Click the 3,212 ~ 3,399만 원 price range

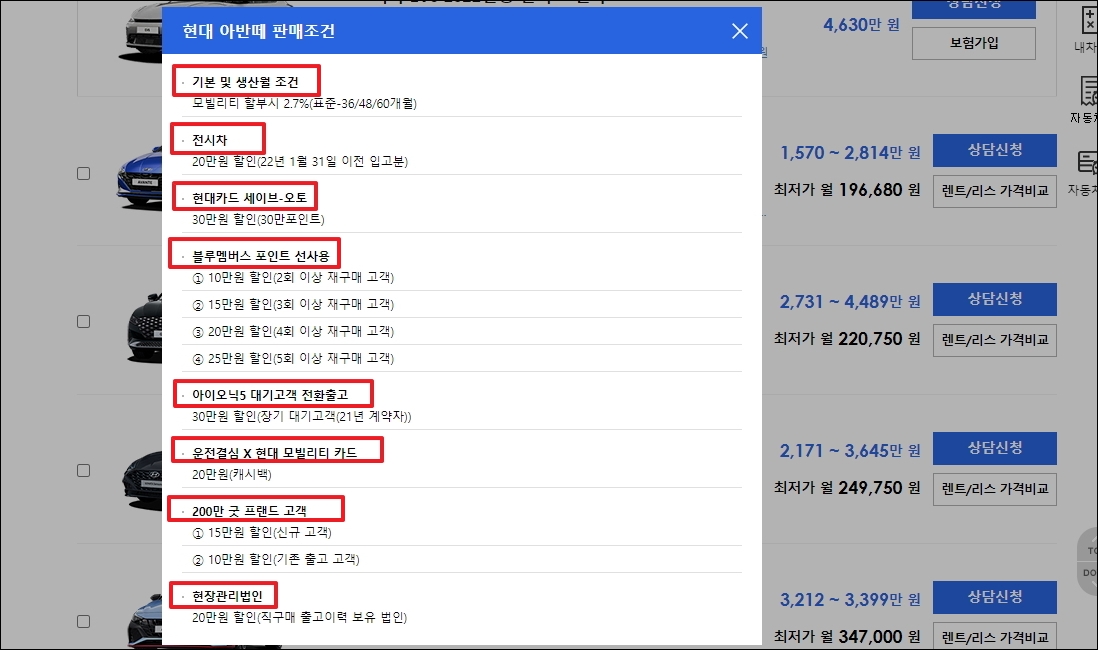851,600
